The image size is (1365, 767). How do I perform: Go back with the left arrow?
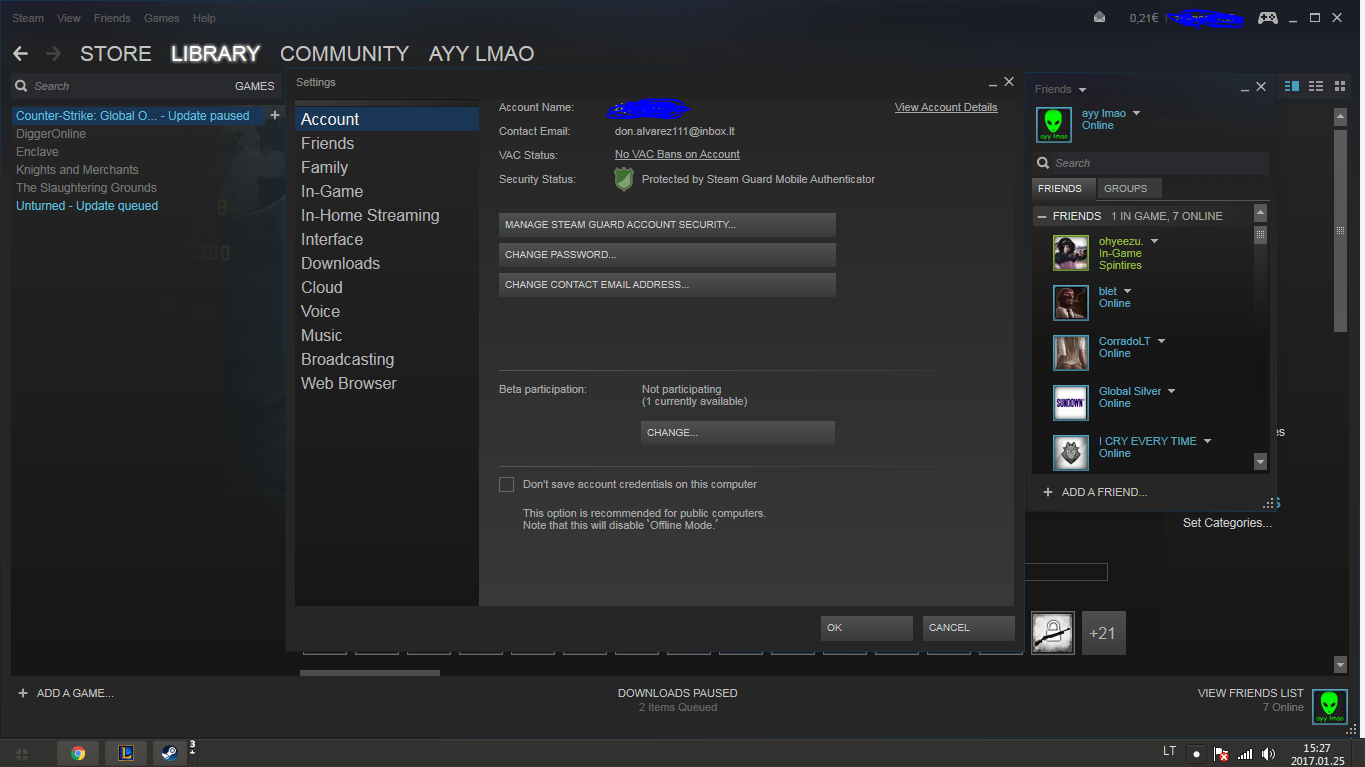tap(21, 54)
